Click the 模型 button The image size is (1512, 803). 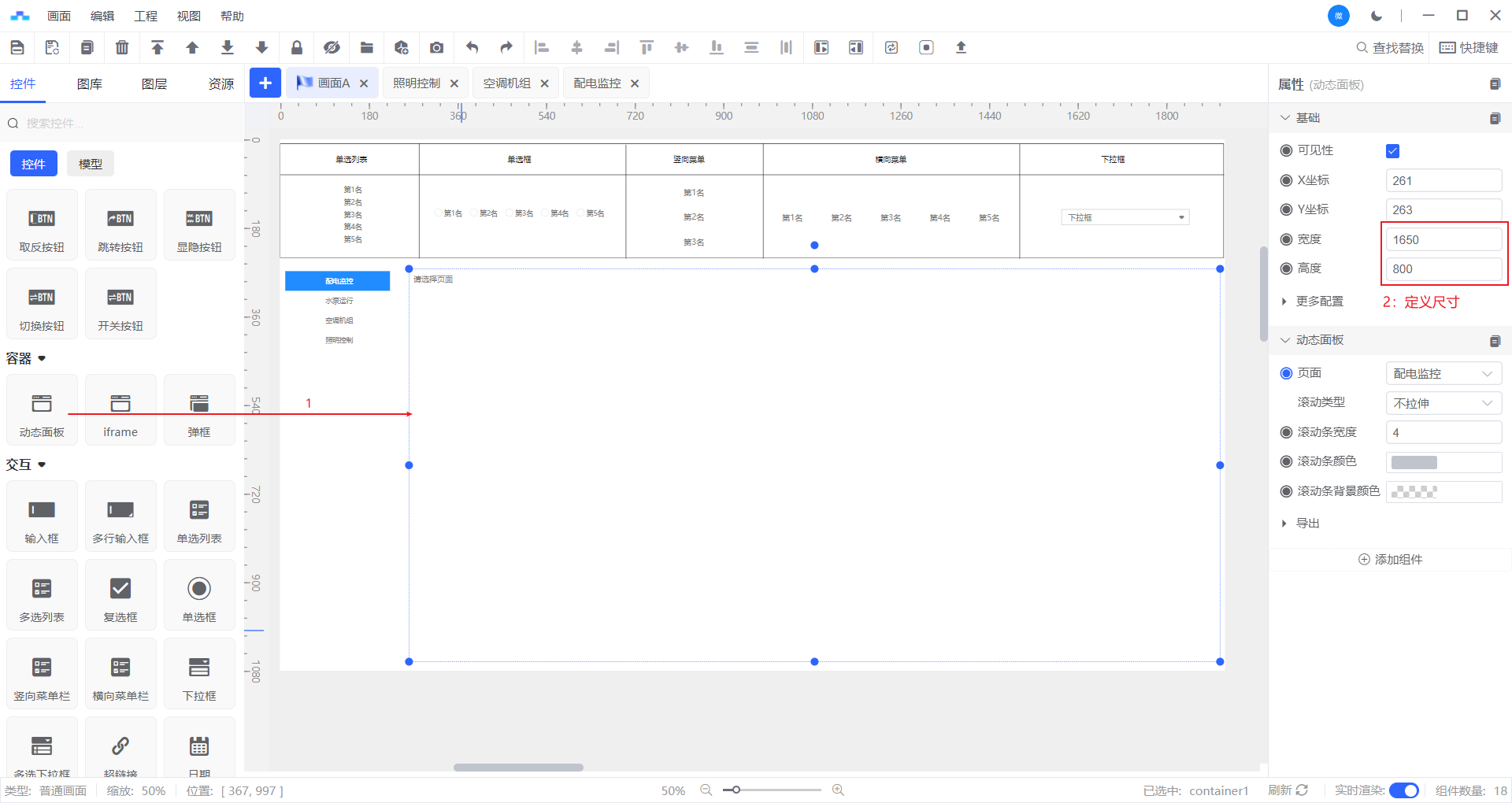[91, 164]
